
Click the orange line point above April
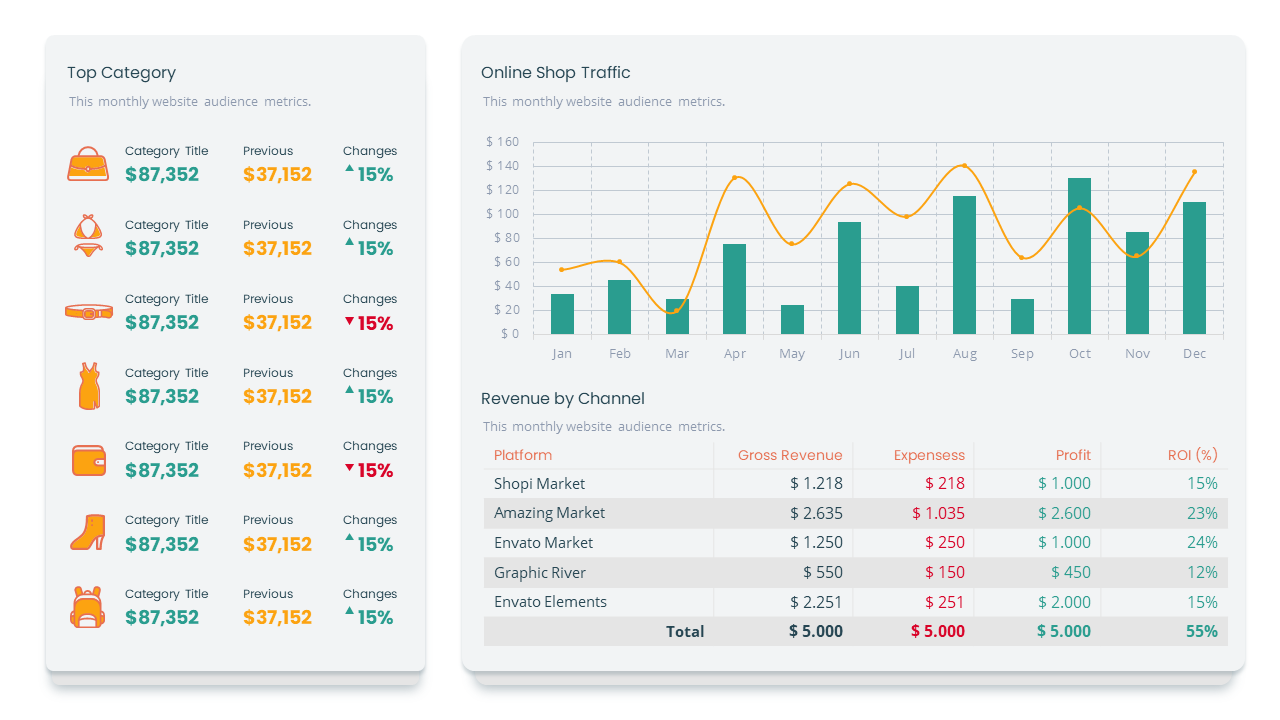(x=734, y=178)
